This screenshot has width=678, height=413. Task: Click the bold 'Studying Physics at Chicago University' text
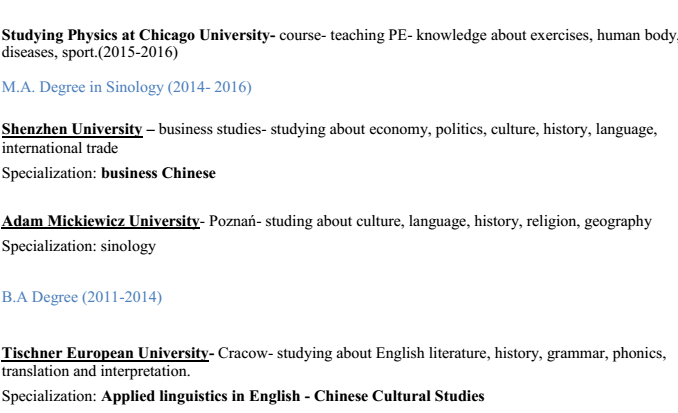pos(138,35)
